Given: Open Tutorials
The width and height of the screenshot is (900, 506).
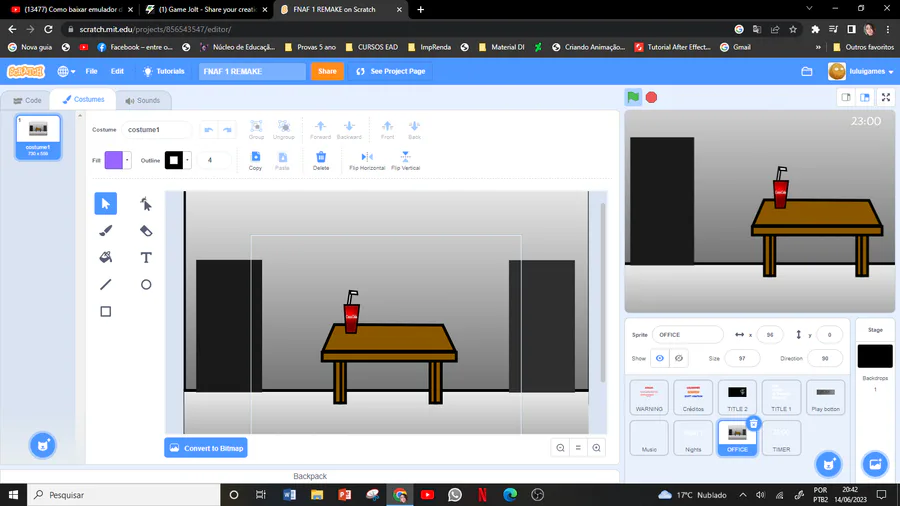Looking at the screenshot, I should click(164, 72).
